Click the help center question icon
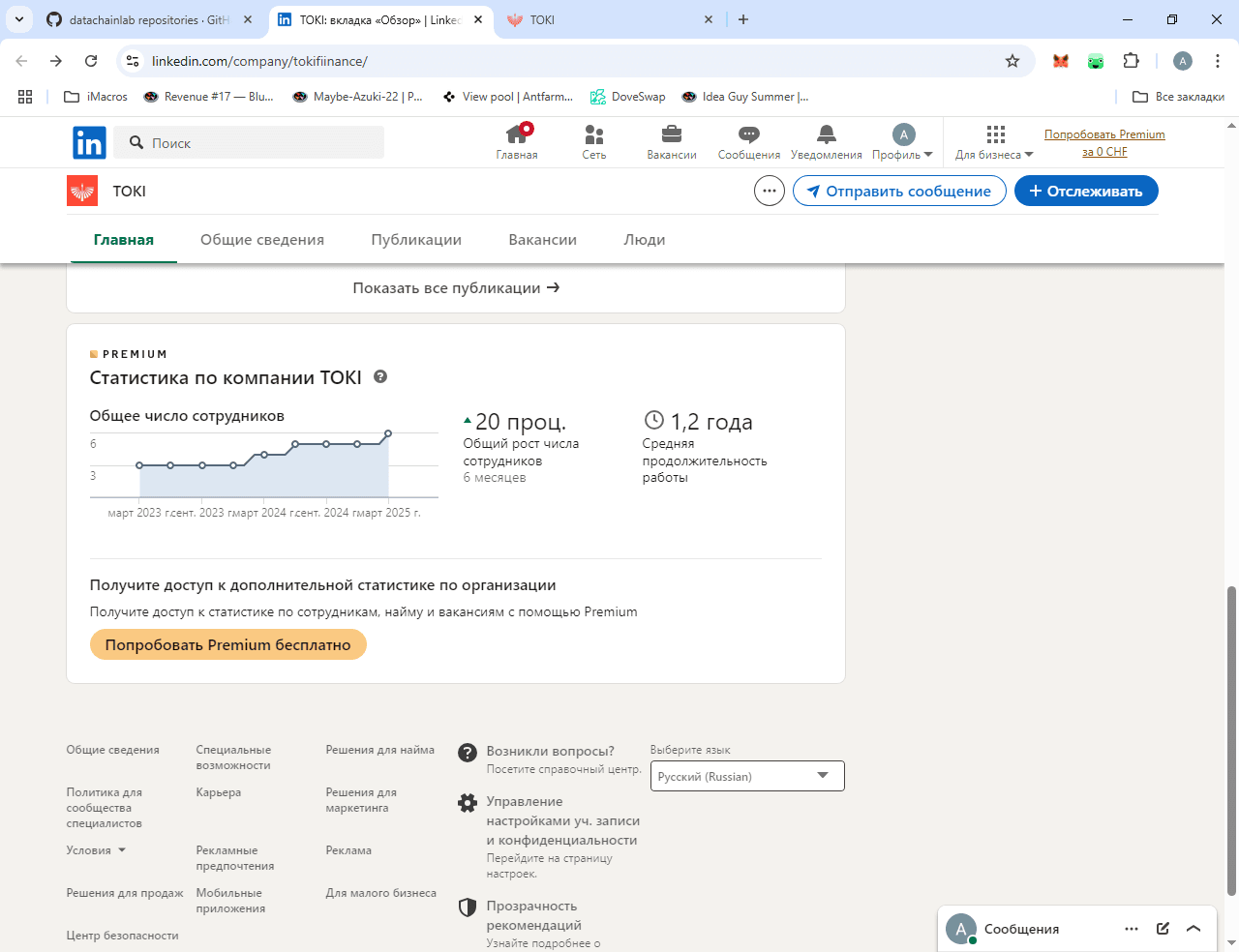 pyautogui.click(x=468, y=753)
